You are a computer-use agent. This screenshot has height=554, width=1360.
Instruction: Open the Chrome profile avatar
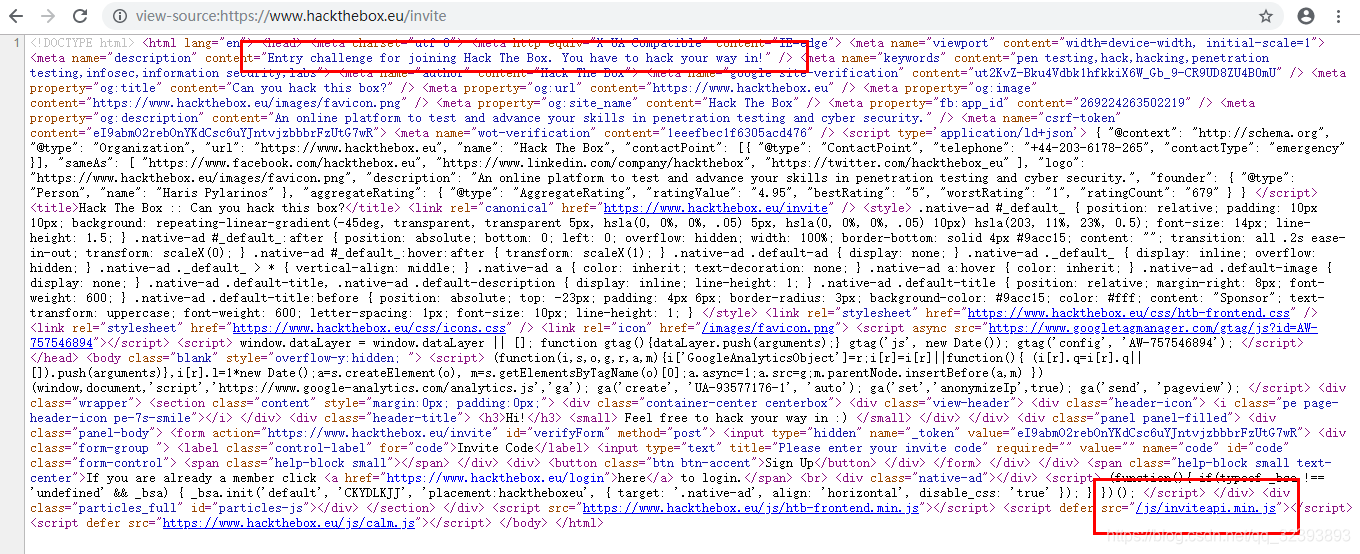[x=1305, y=16]
